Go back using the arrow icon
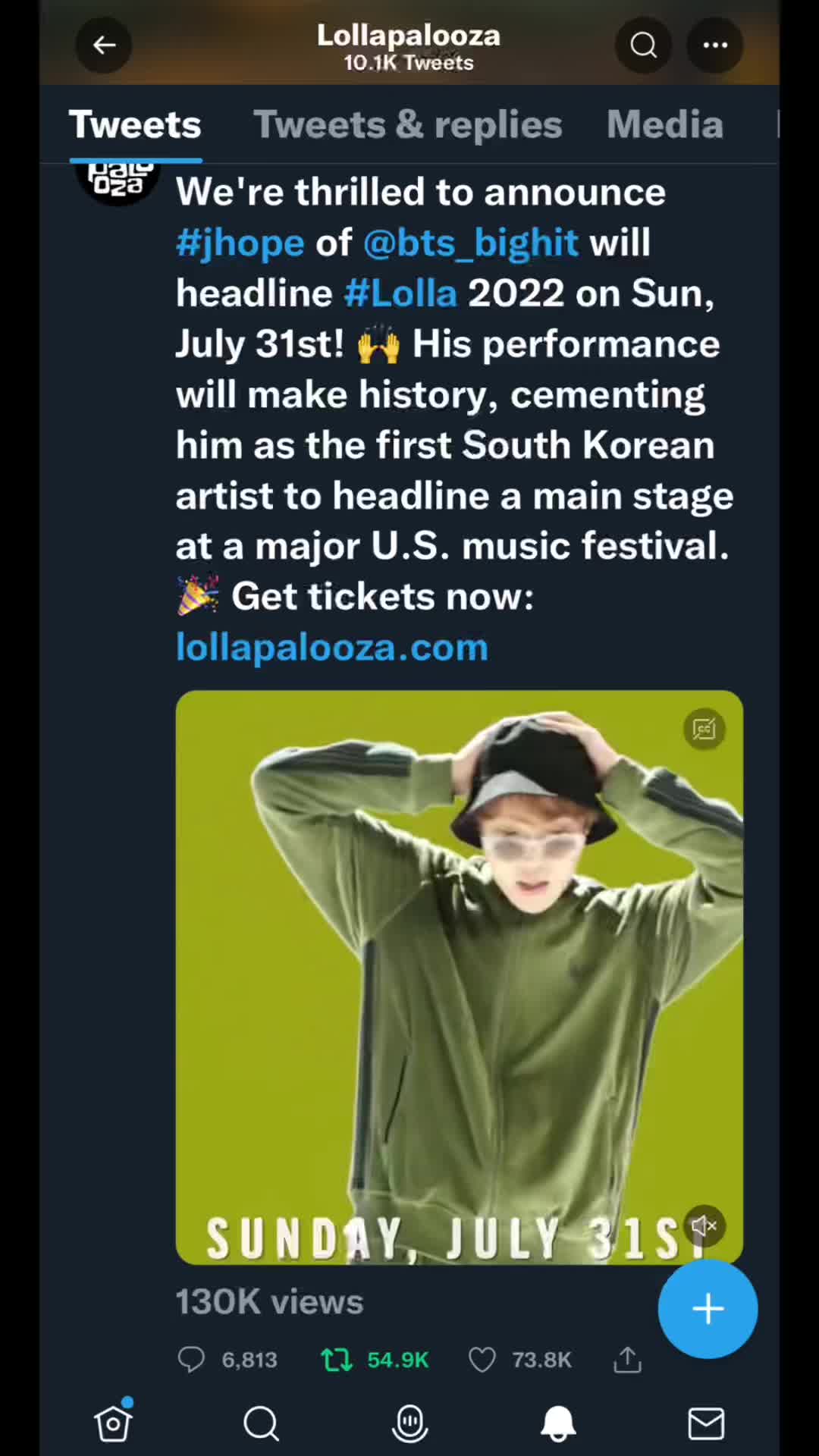Image resolution: width=819 pixels, height=1456 pixels. pos(104,45)
